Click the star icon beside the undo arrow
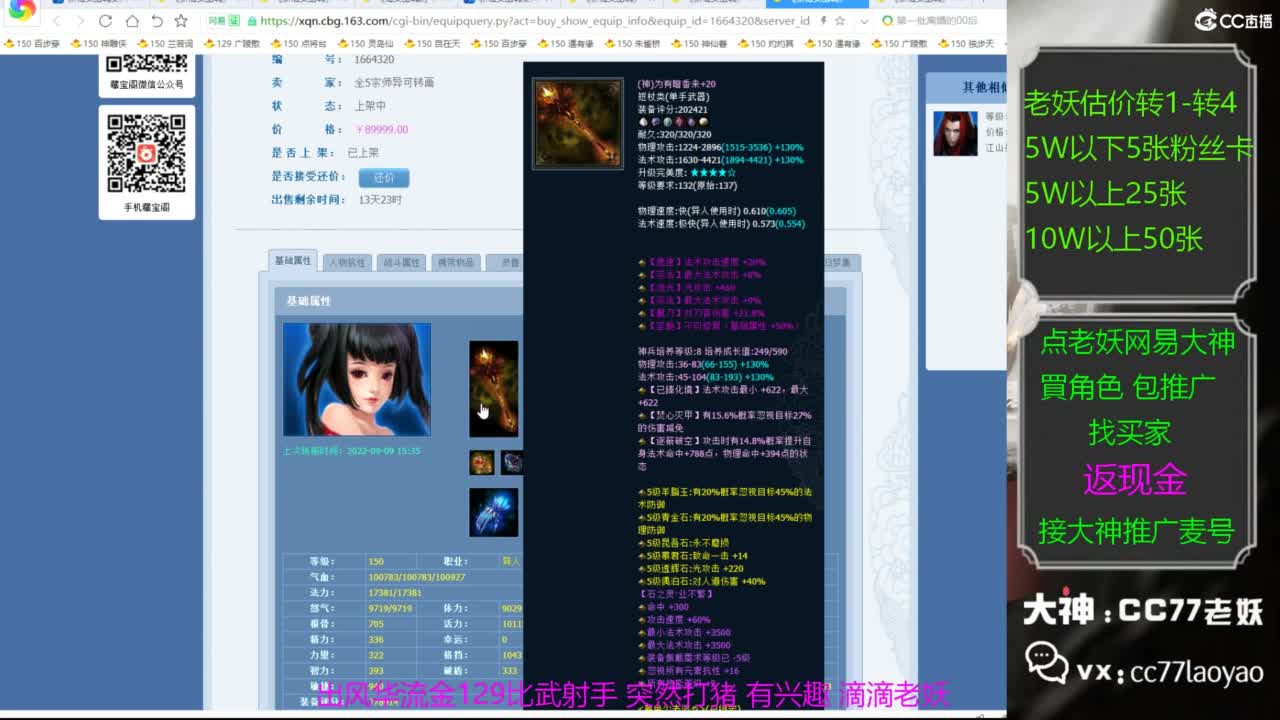 coord(181,21)
